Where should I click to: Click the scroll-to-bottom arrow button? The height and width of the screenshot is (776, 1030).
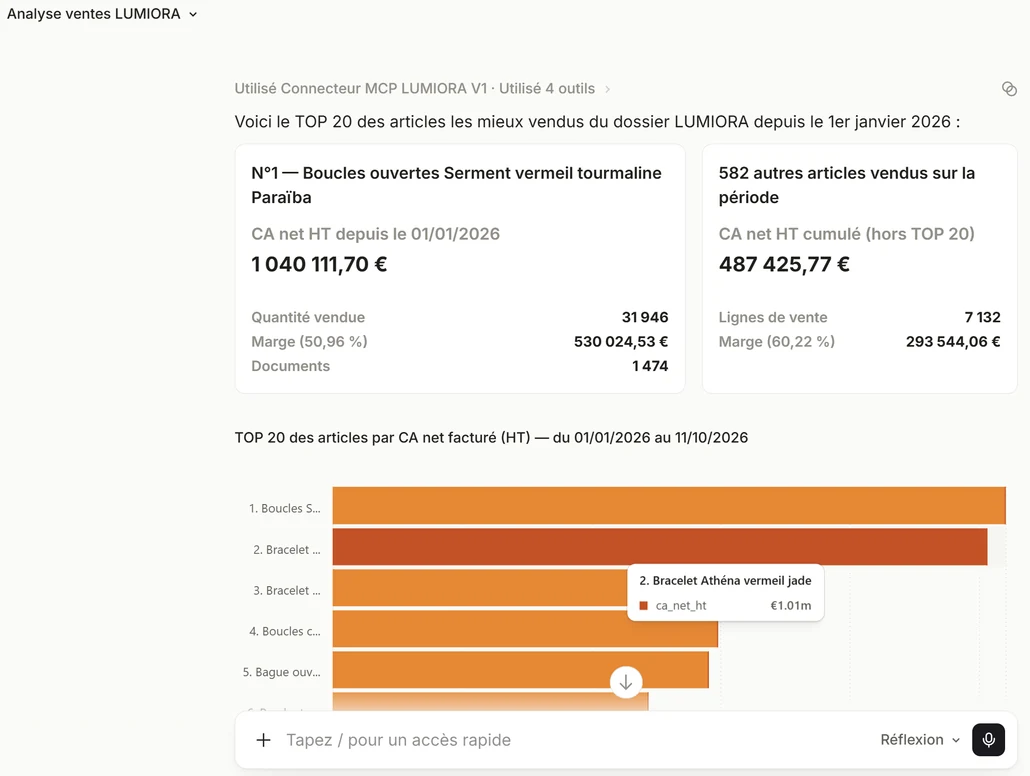pos(626,682)
